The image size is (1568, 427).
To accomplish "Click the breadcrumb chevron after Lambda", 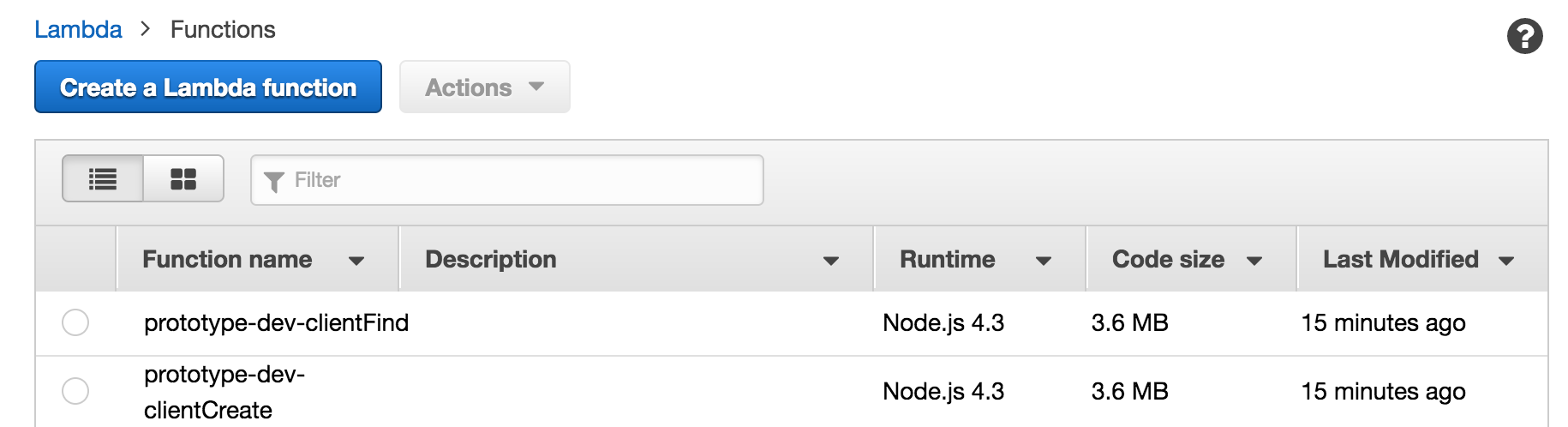I will click(x=146, y=29).
